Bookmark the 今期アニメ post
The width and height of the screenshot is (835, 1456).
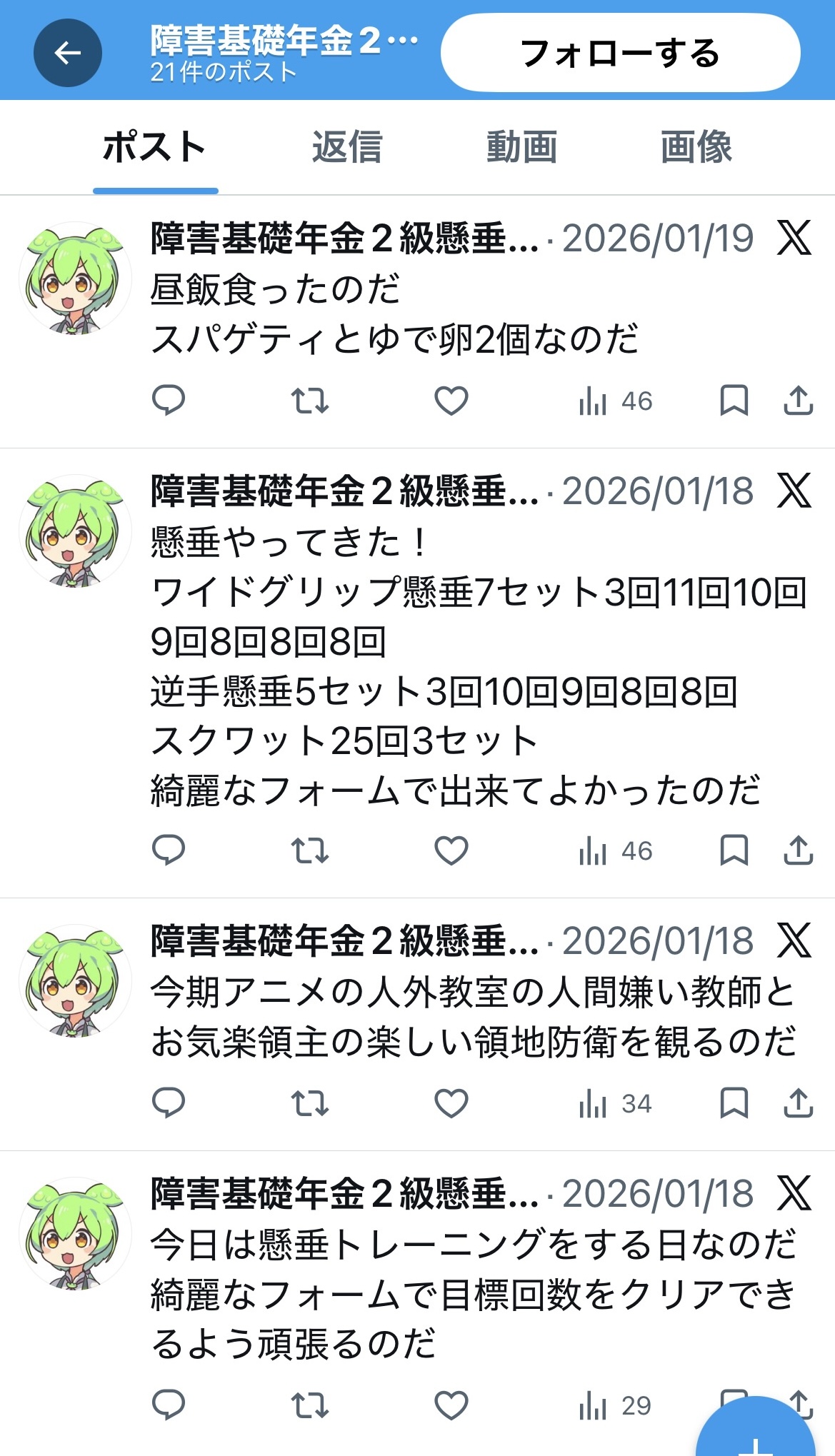click(x=734, y=1103)
